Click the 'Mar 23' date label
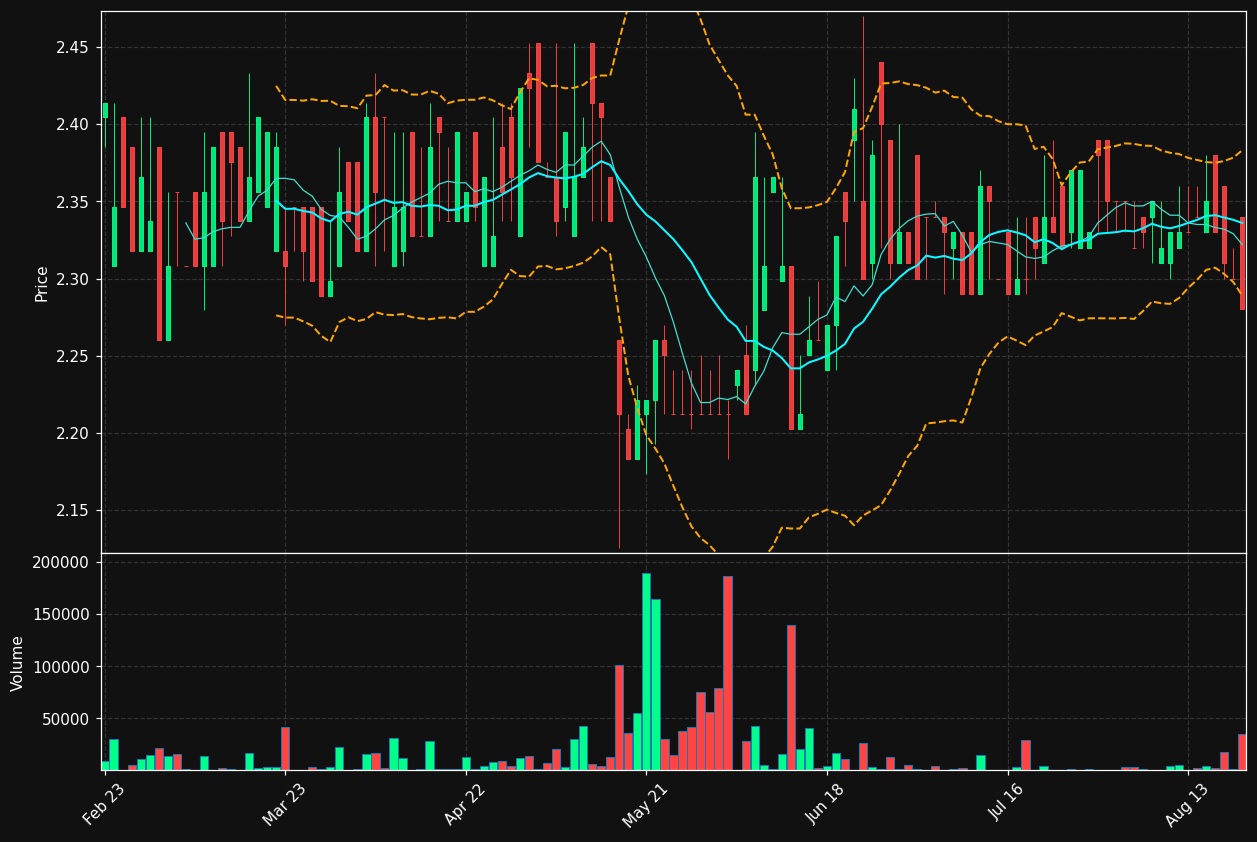The height and width of the screenshot is (842, 1257). [x=285, y=804]
